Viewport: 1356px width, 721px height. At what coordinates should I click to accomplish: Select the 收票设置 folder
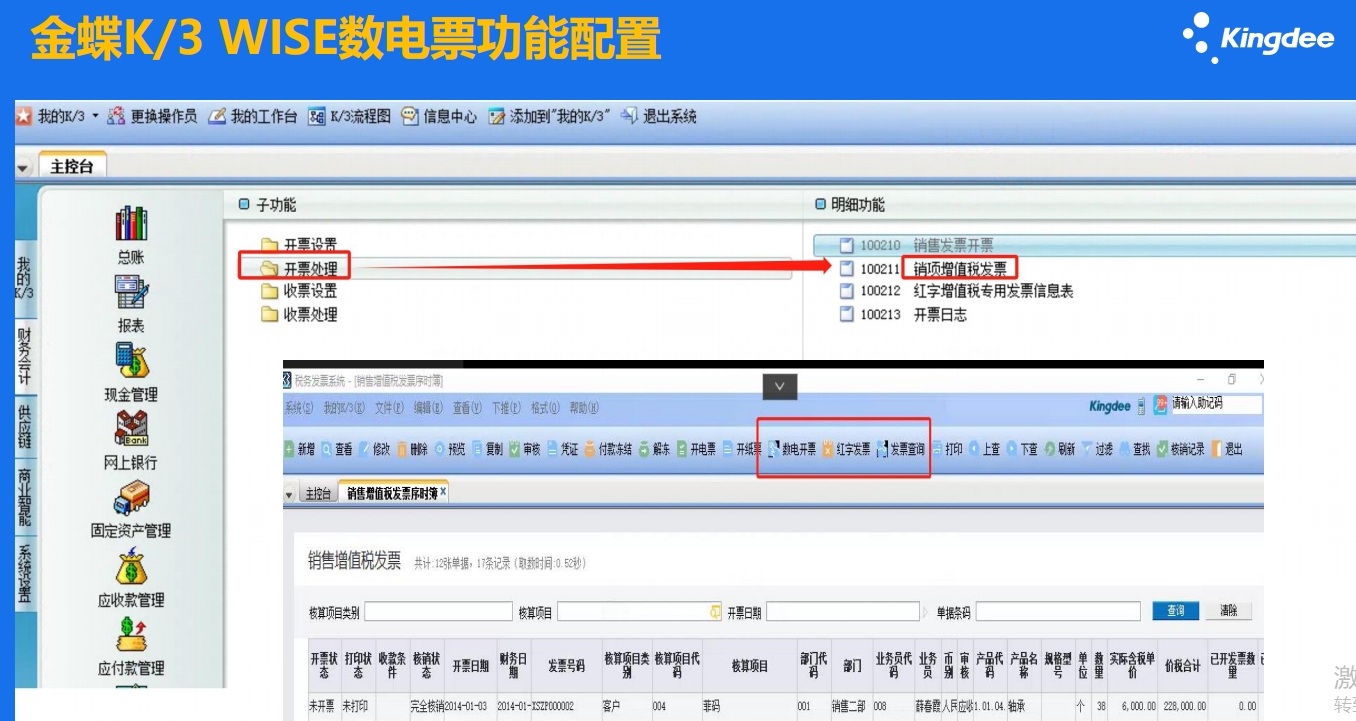300,290
